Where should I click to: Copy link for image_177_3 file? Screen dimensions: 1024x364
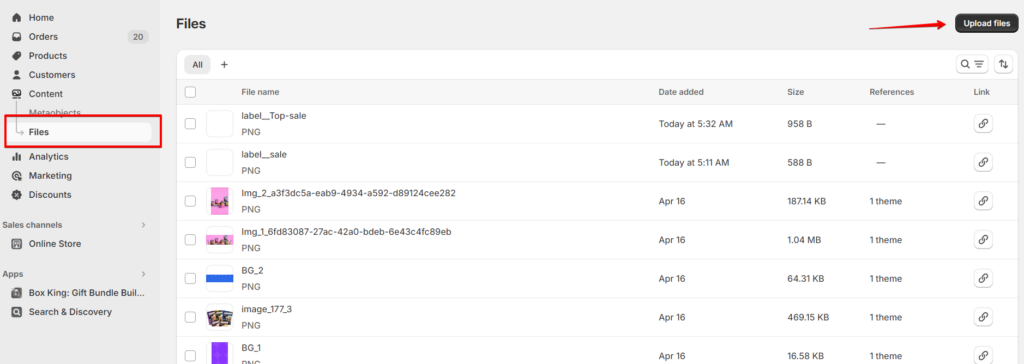click(x=983, y=317)
